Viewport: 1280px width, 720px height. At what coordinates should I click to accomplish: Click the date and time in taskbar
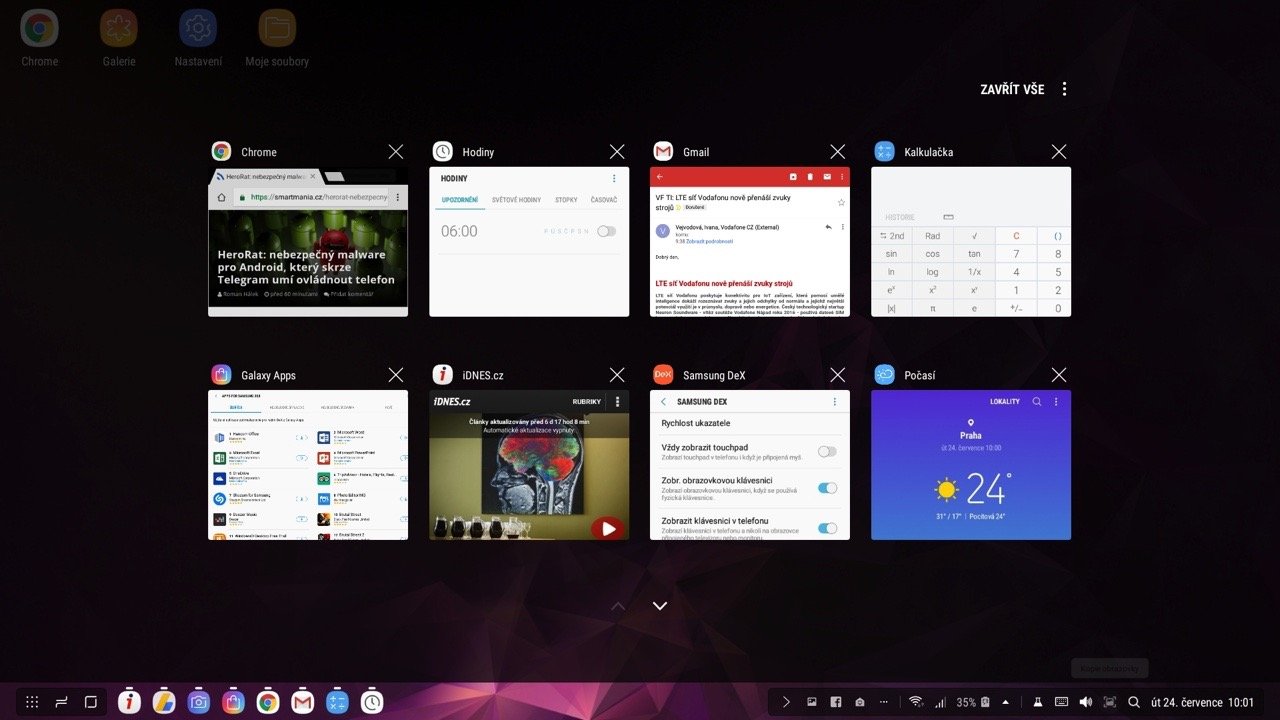coord(1202,702)
